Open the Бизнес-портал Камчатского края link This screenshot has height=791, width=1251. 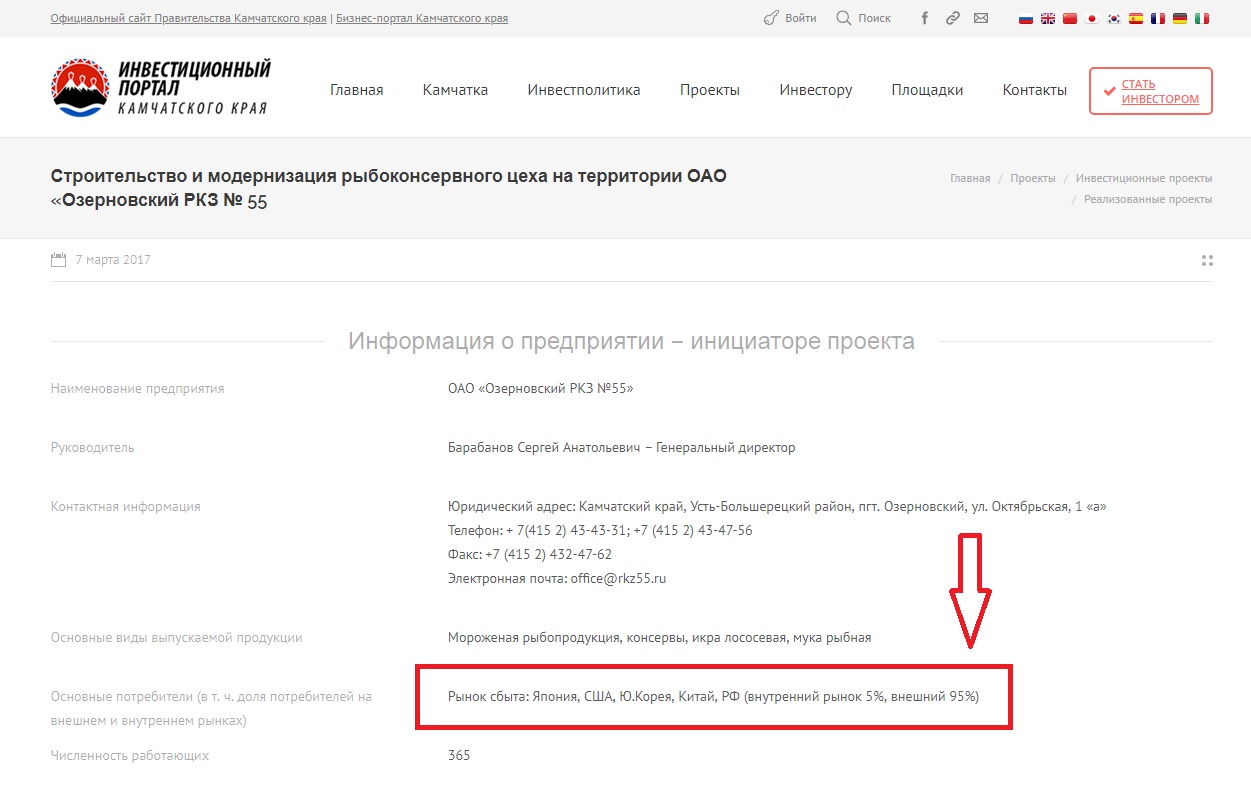pyautogui.click(x=422, y=18)
